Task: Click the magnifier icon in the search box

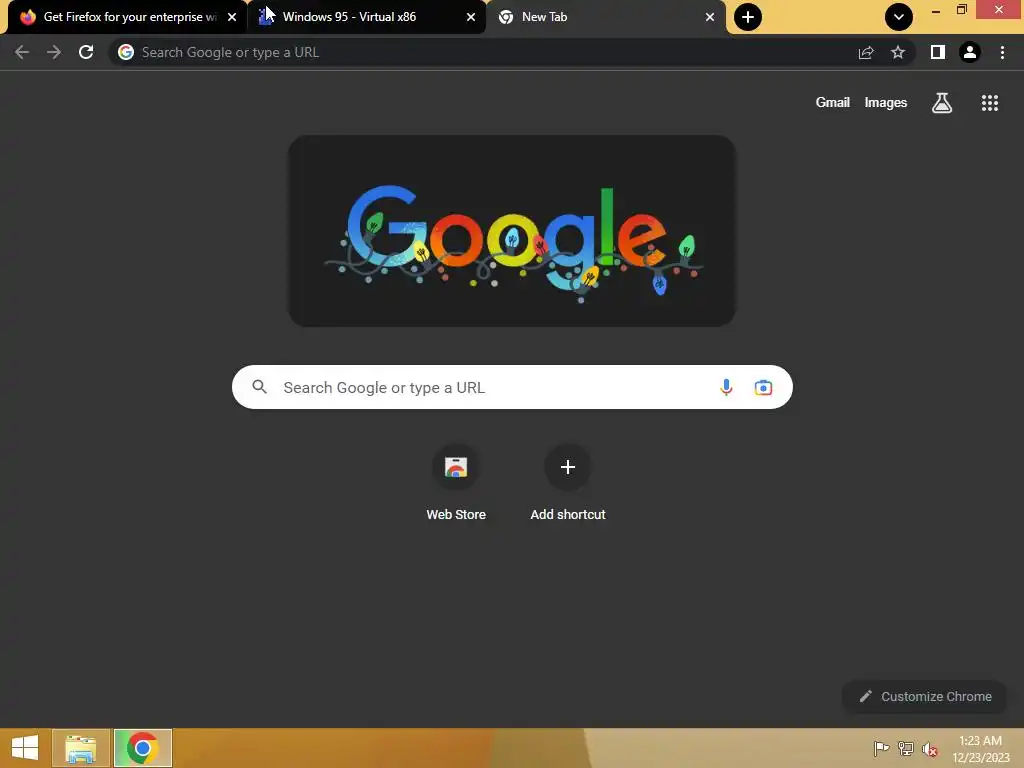Action: (x=259, y=387)
